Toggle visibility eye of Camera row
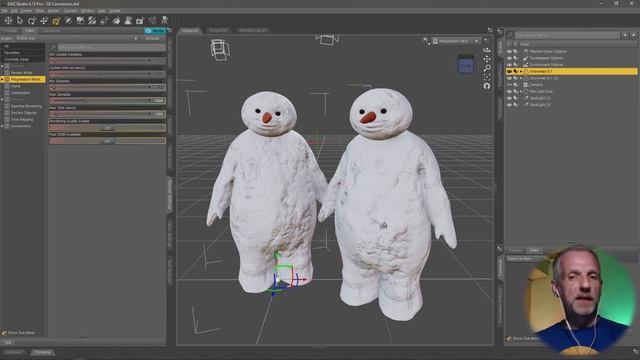 tap(509, 84)
